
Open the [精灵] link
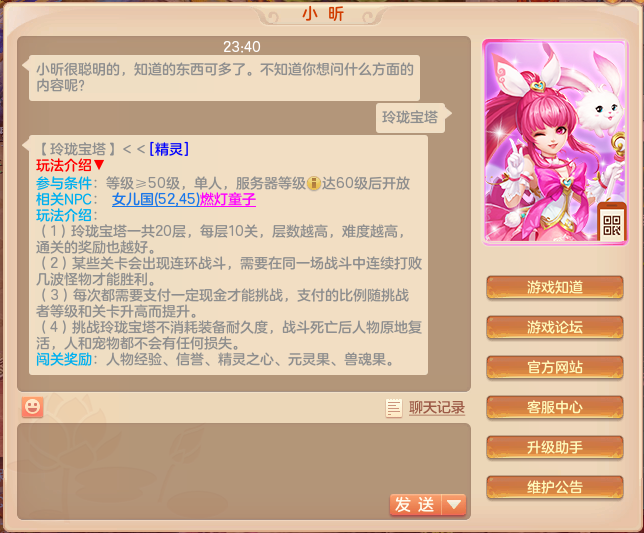pyautogui.click(x=169, y=149)
